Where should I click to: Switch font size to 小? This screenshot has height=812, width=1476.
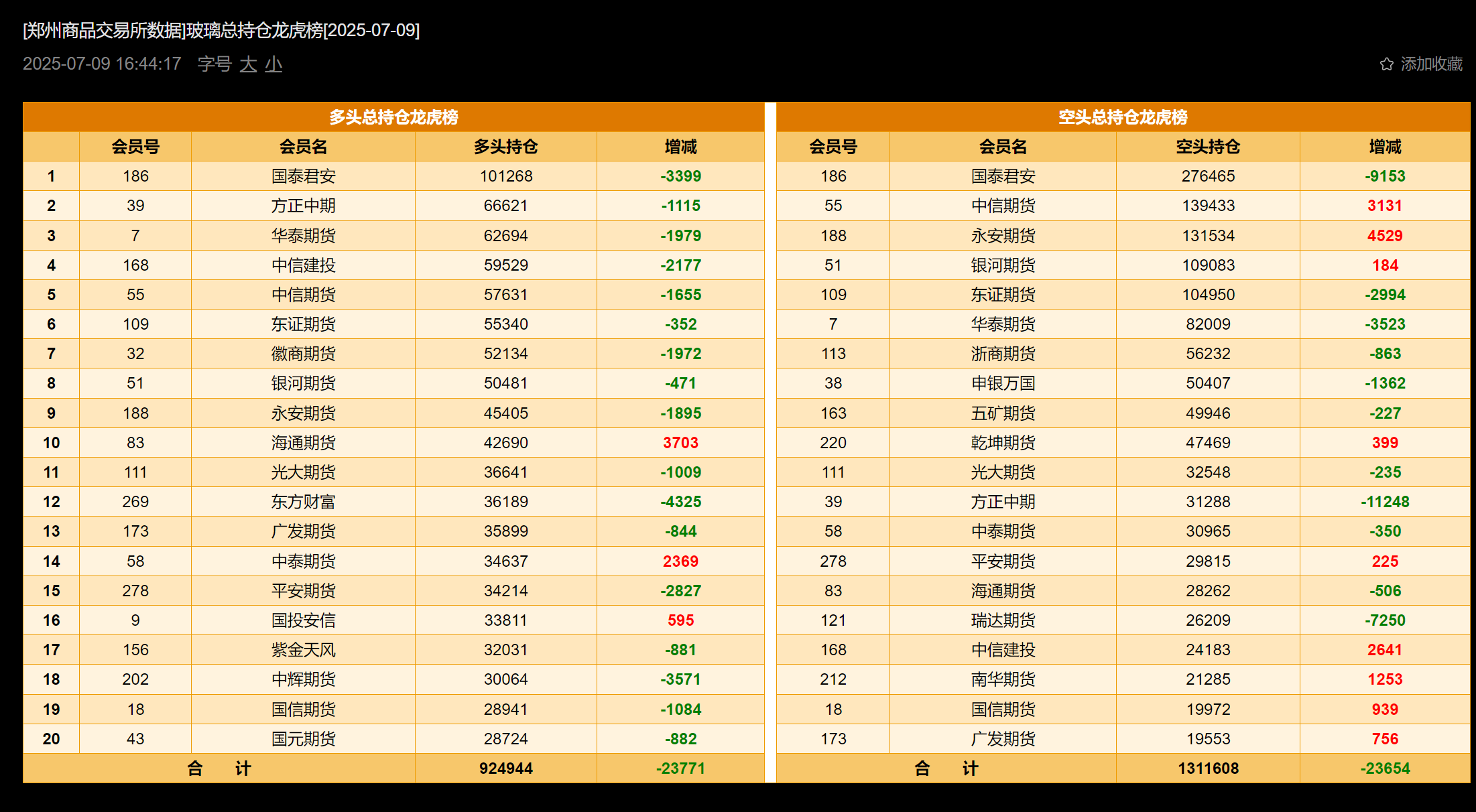[273, 64]
